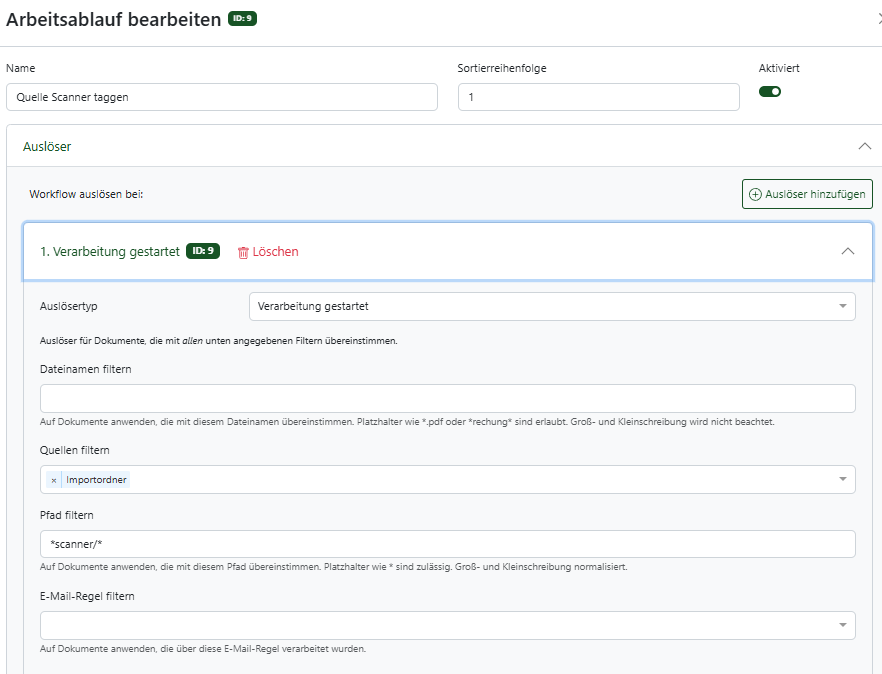Open the Auslösertyp dropdown
This screenshot has width=882, height=674.
pyautogui.click(x=552, y=307)
